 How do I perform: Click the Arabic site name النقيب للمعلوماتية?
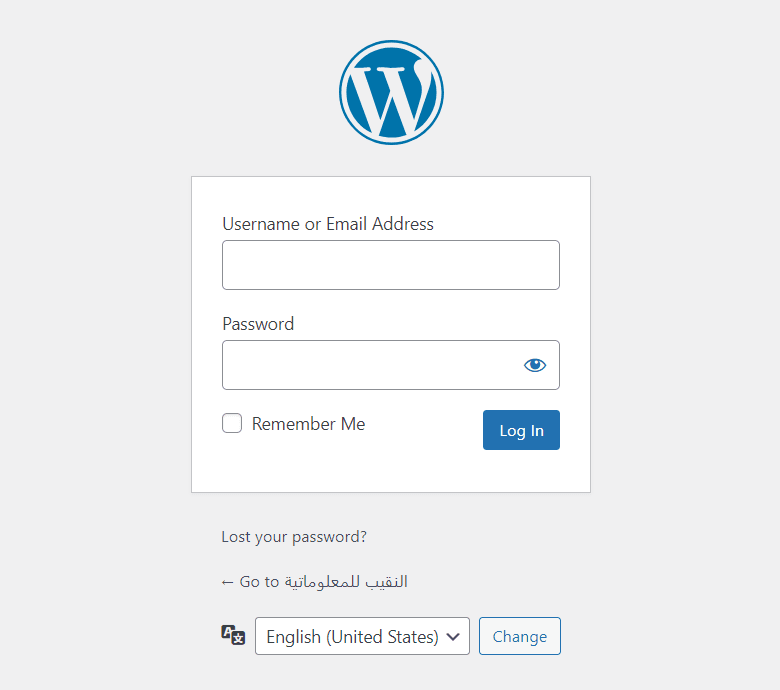(346, 582)
